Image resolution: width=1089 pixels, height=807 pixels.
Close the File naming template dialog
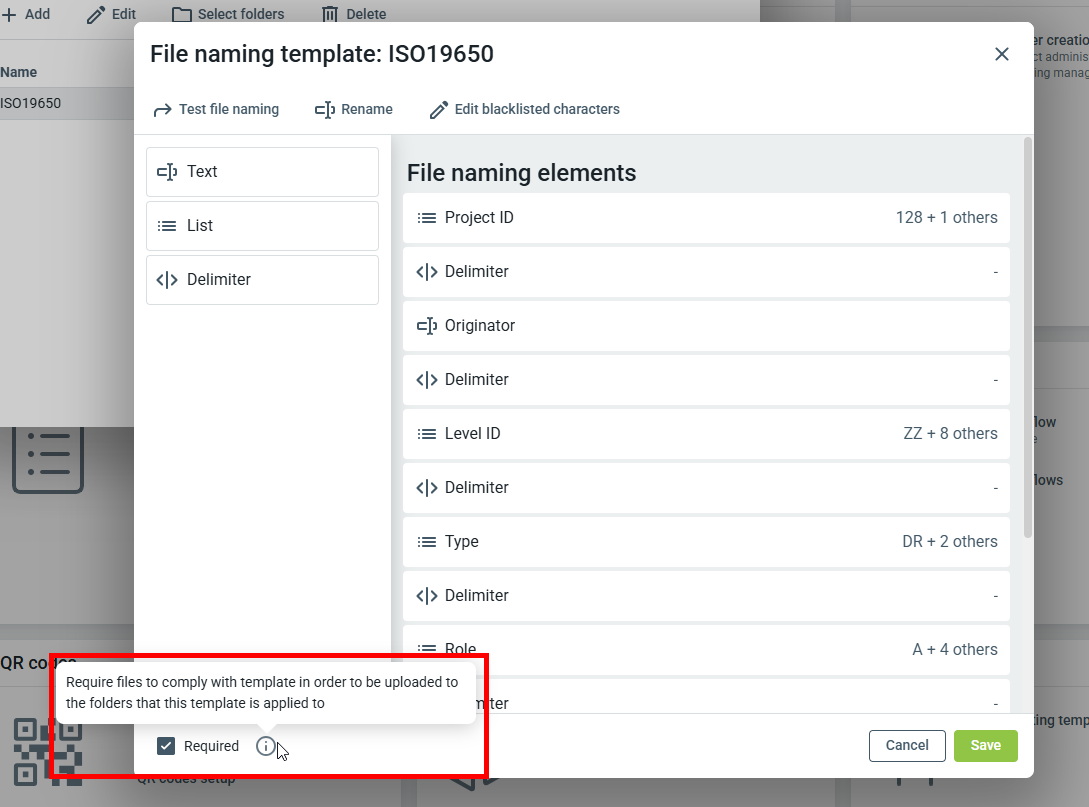tap(1001, 54)
